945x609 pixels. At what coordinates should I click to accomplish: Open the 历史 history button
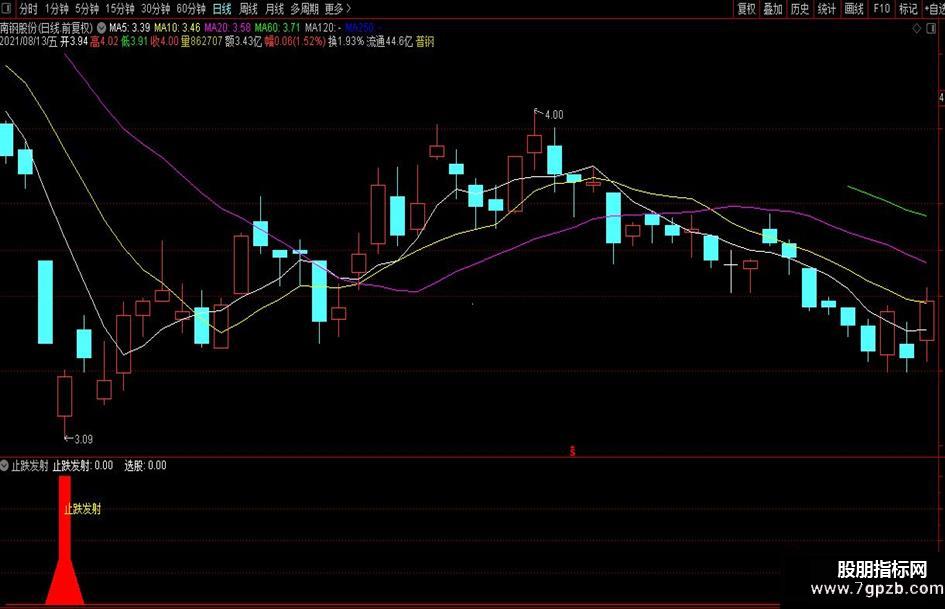tap(800, 8)
